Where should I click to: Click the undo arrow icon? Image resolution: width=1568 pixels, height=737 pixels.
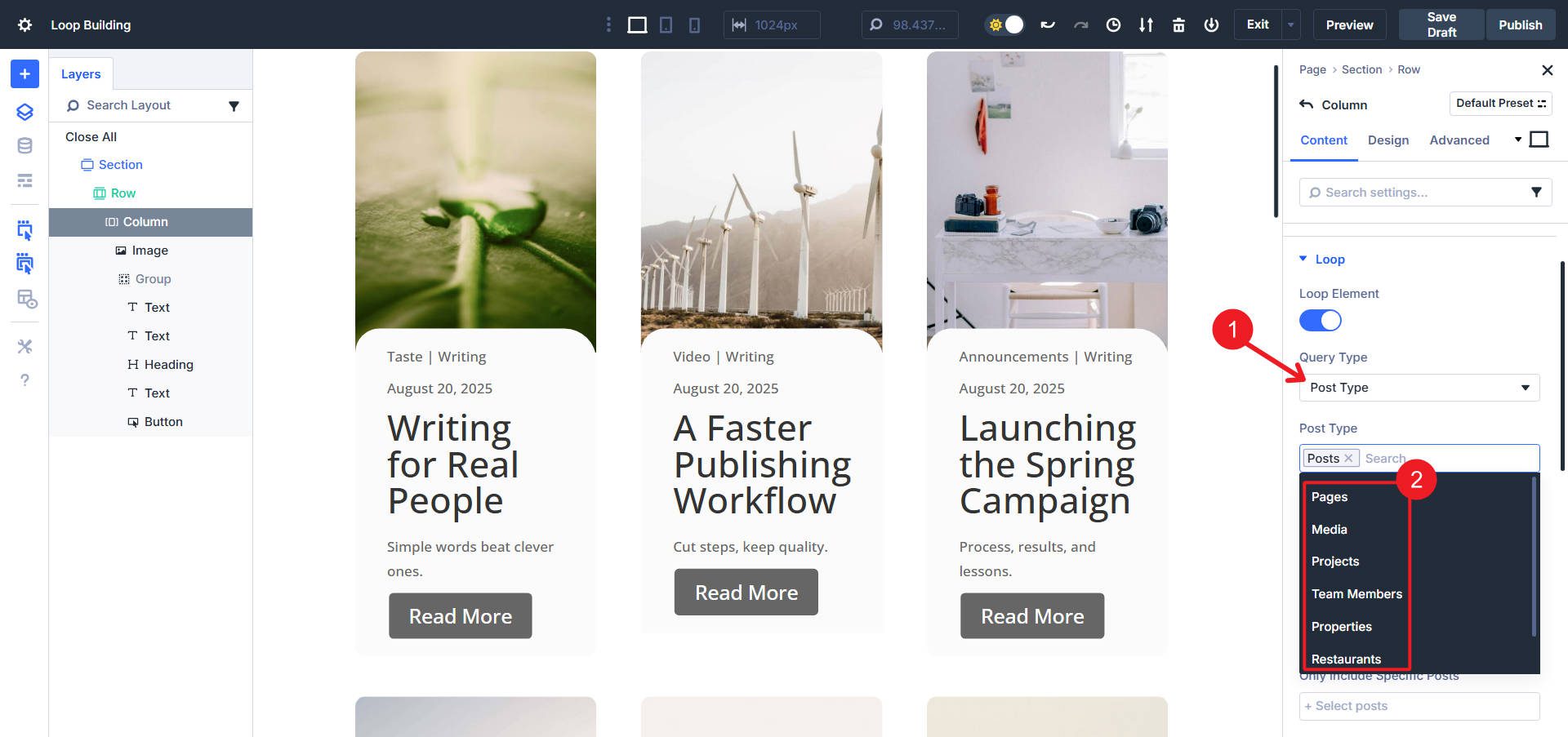[1048, 25]
